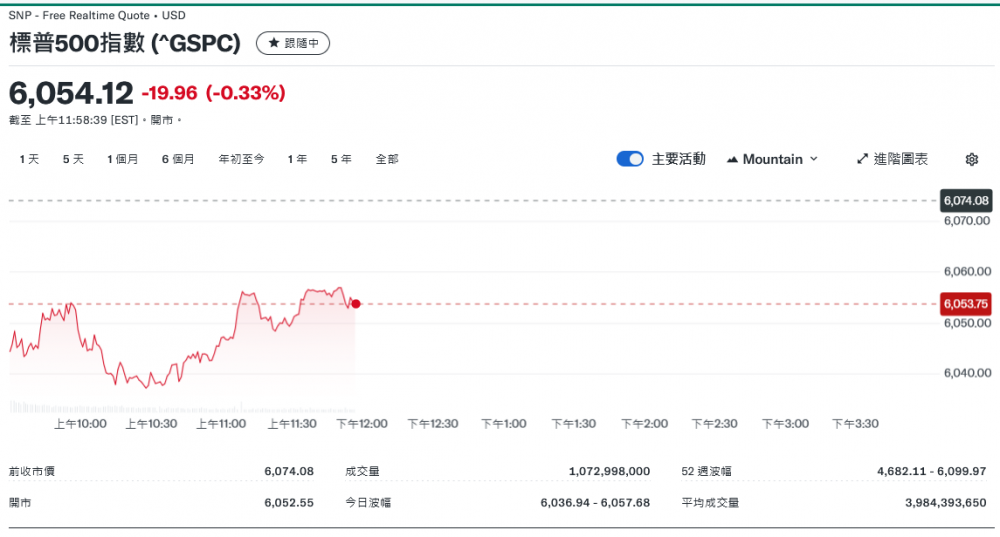Toggle 主要活動 key events switch
This screenshot has width=1000, height=537.
(630, 159)
